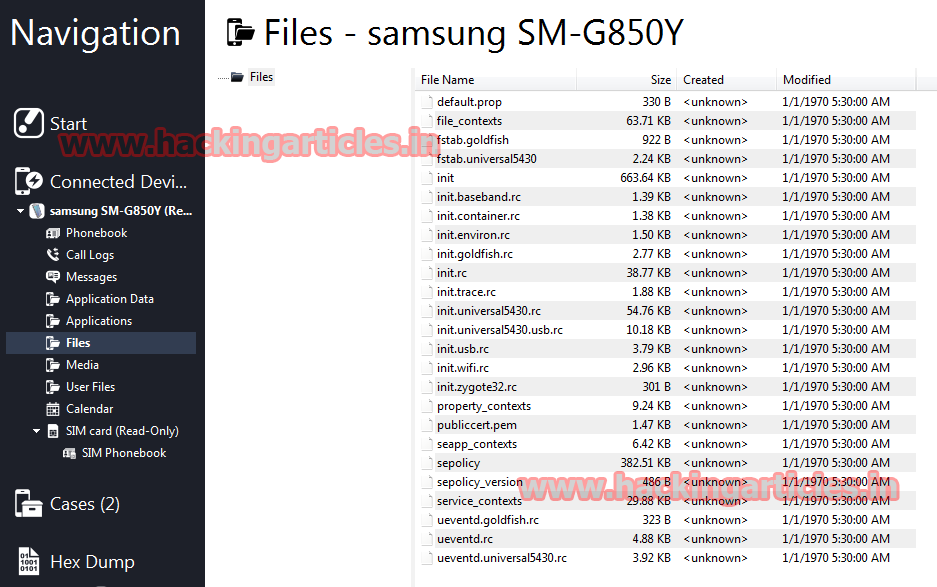Select init.container.rc file row
Viewport: 937px width, 587px height.
tap(665, 216)
